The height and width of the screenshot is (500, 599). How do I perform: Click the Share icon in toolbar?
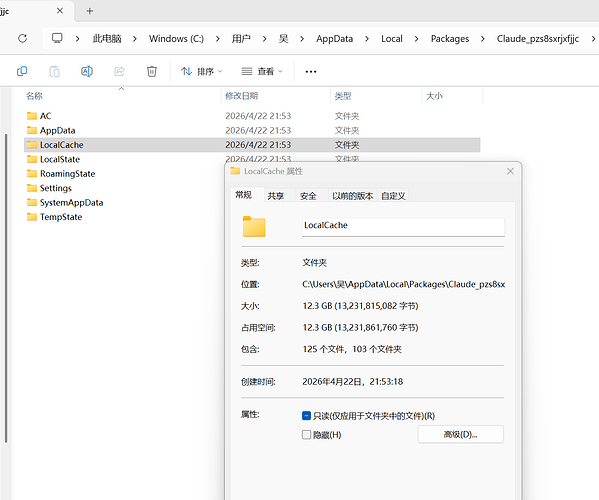tap(119, 71)
